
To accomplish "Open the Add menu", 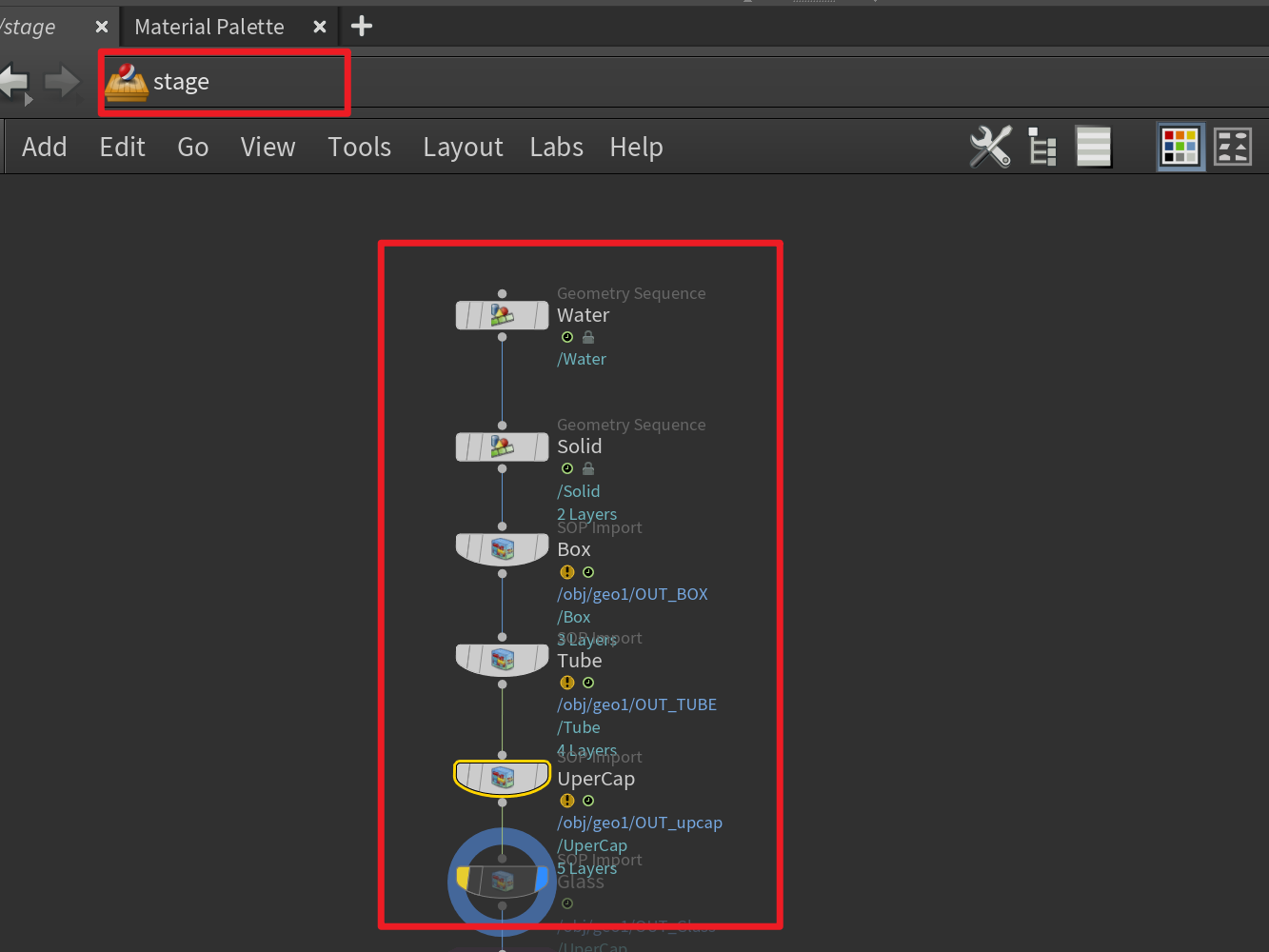I will (45, 147).
